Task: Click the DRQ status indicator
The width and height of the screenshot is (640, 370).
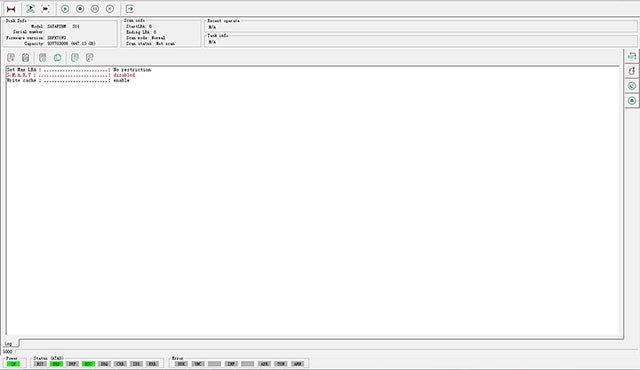Action: (104, 363)
